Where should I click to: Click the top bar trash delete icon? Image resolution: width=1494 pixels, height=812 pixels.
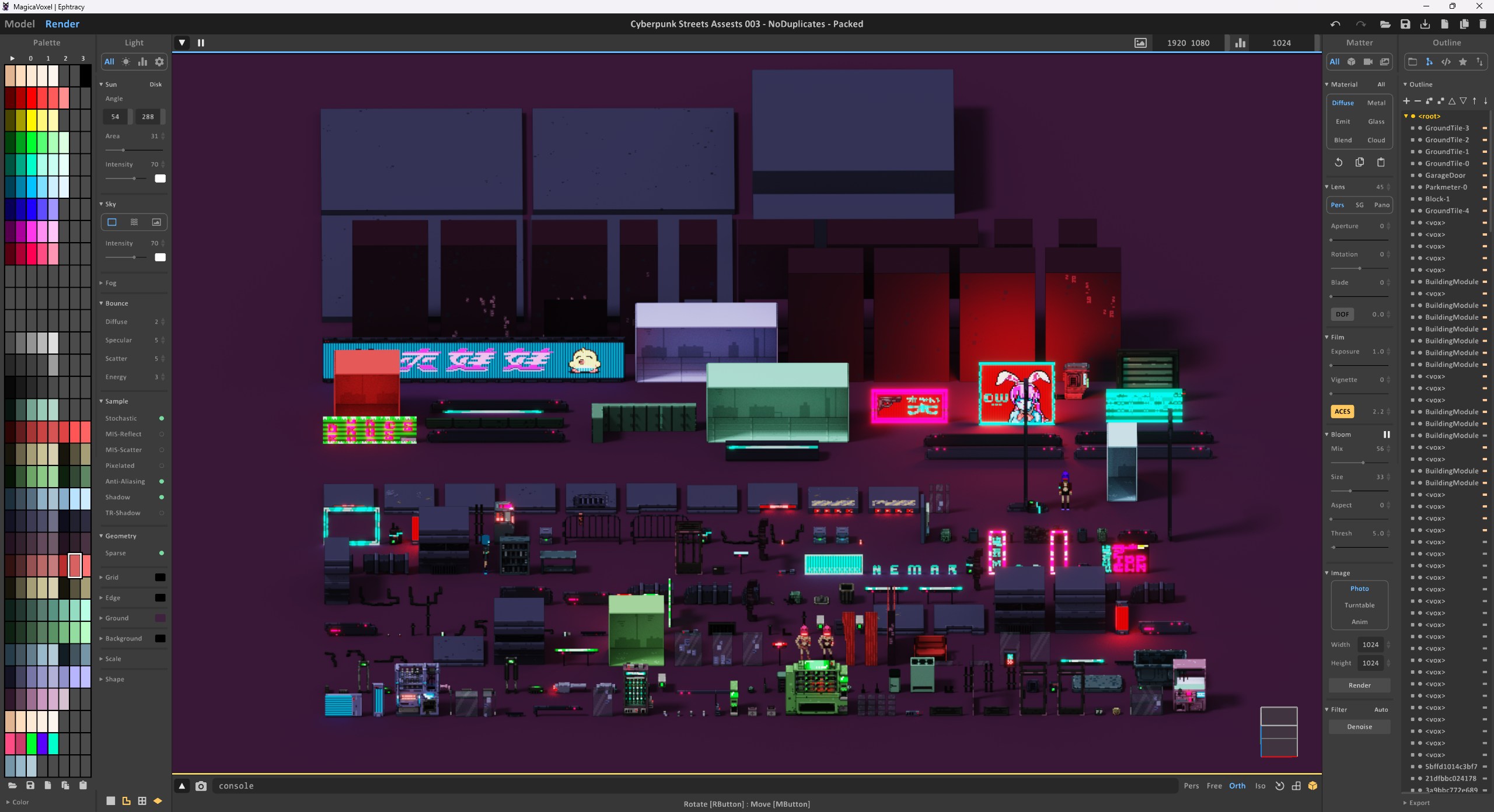[x=1483, y=24]
